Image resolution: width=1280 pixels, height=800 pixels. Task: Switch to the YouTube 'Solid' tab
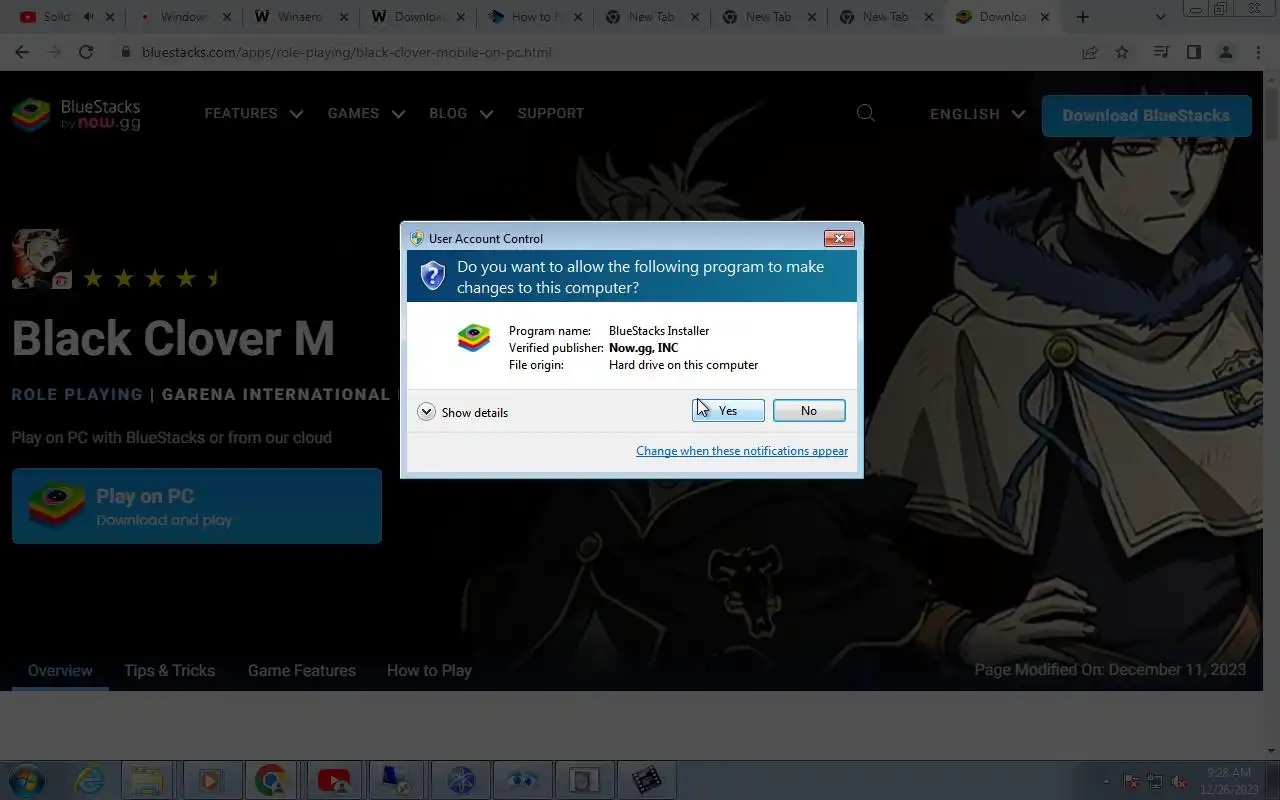[x=57, y=17]
